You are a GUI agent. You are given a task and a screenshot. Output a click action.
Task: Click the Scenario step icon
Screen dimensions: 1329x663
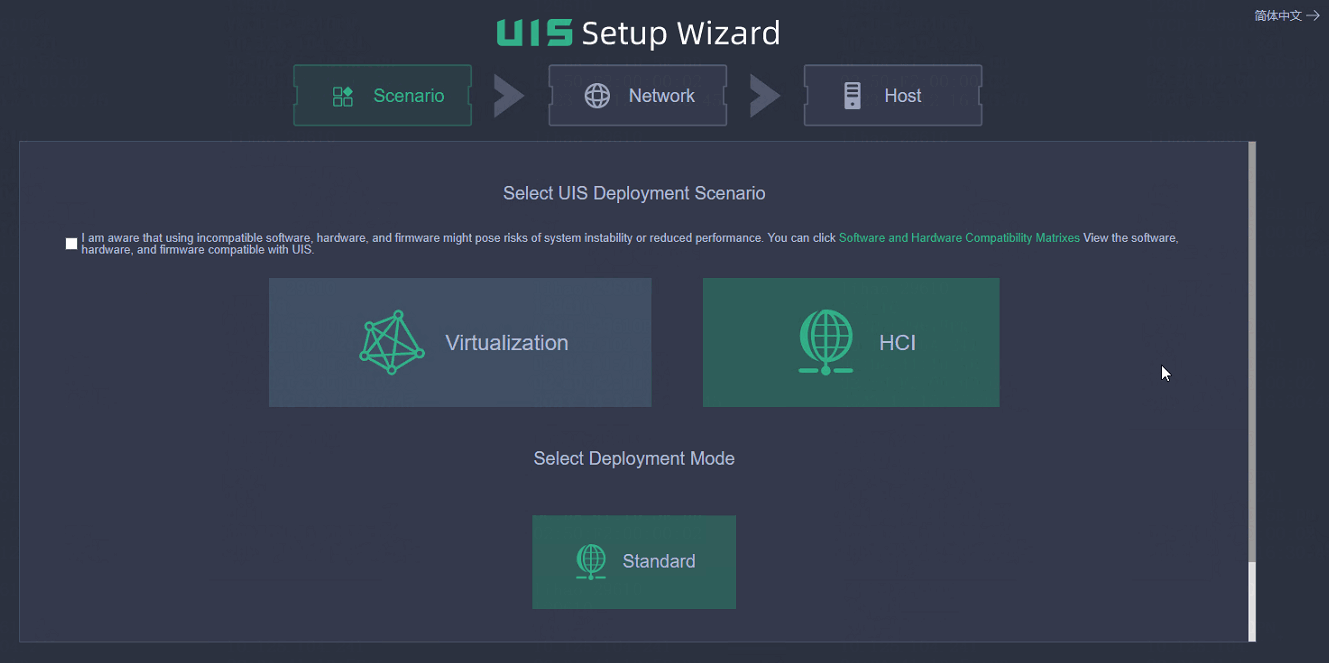click(343, 96)
